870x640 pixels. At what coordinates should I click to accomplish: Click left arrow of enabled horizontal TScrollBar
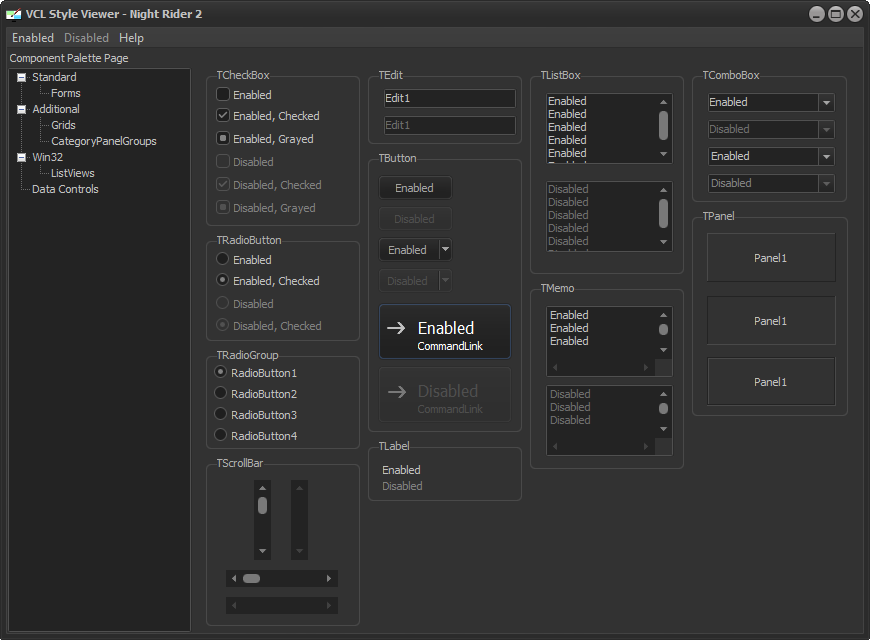234,578
